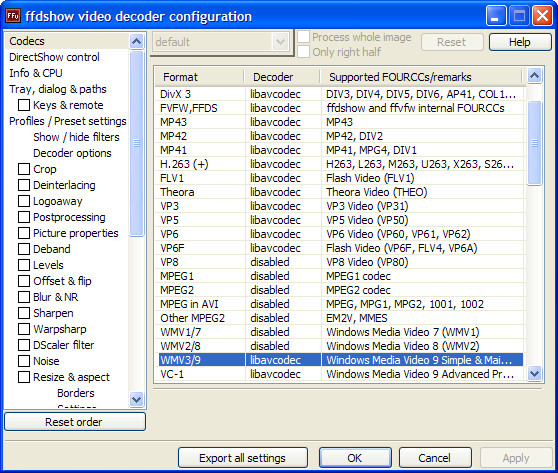Enable the Noise checkbox

pos(24,361)
